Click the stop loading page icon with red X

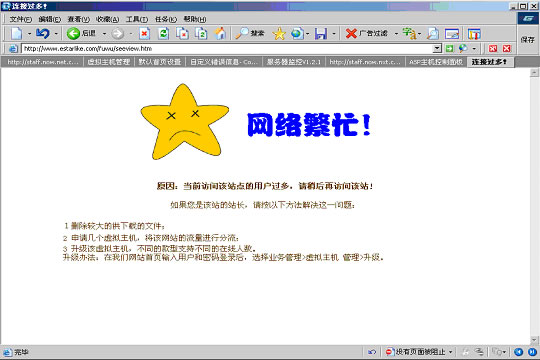144,33
